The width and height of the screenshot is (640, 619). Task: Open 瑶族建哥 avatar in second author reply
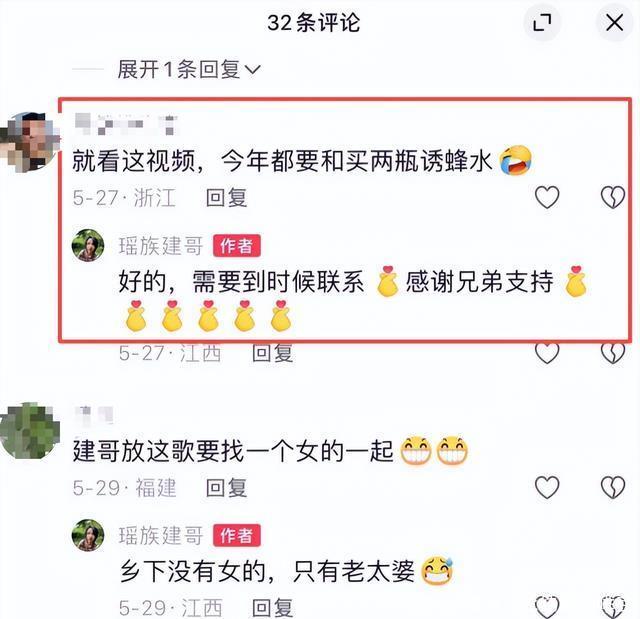click(x=88, y=535)
